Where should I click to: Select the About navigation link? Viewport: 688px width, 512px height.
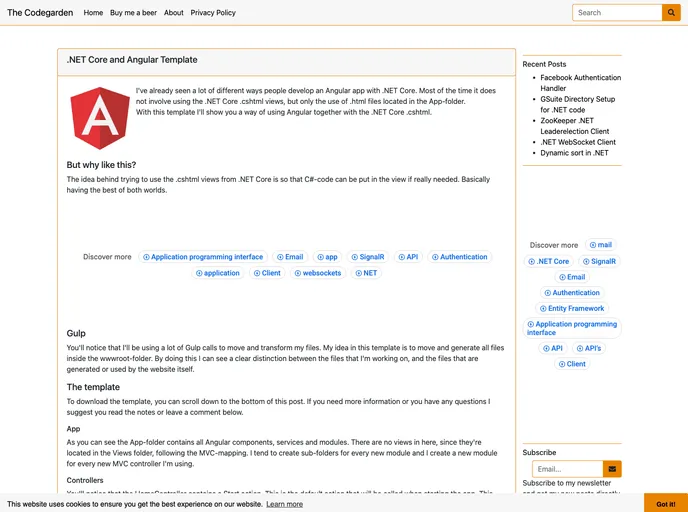coord(174,13)
